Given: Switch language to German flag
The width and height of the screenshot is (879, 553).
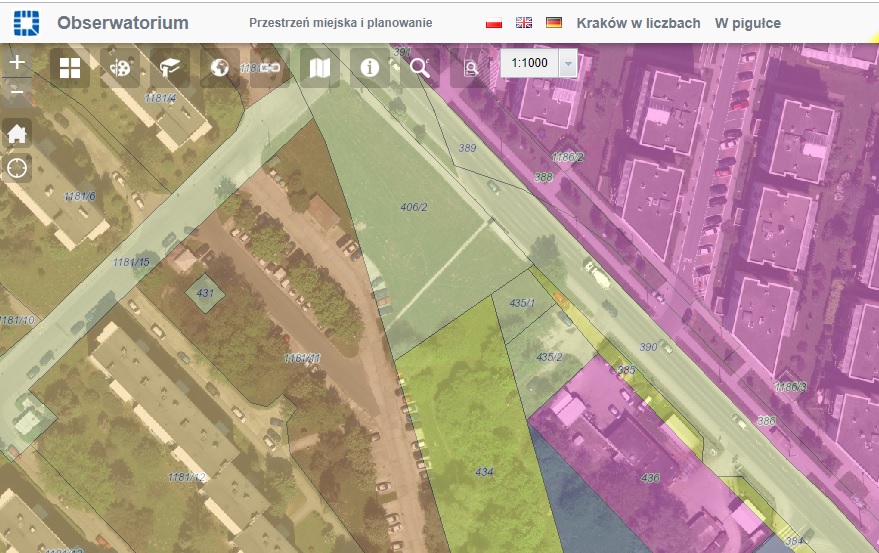Looking at the screenshot, I should 553,23.
